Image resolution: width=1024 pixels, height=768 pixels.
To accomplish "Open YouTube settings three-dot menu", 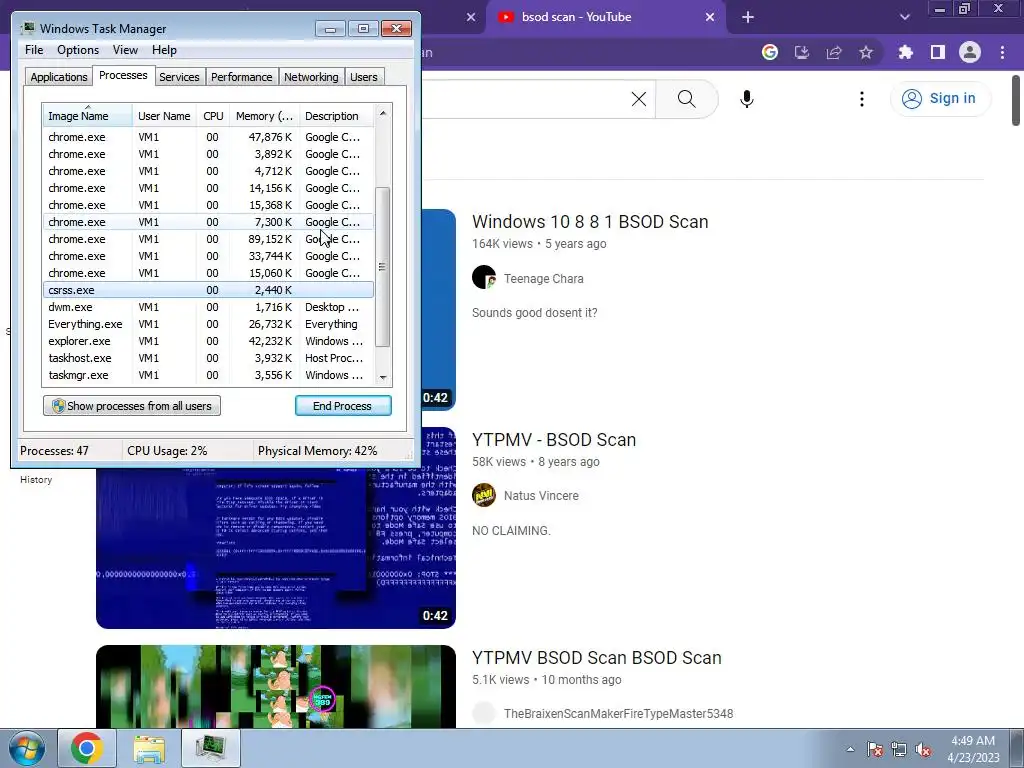I will [x=862, y=99].
